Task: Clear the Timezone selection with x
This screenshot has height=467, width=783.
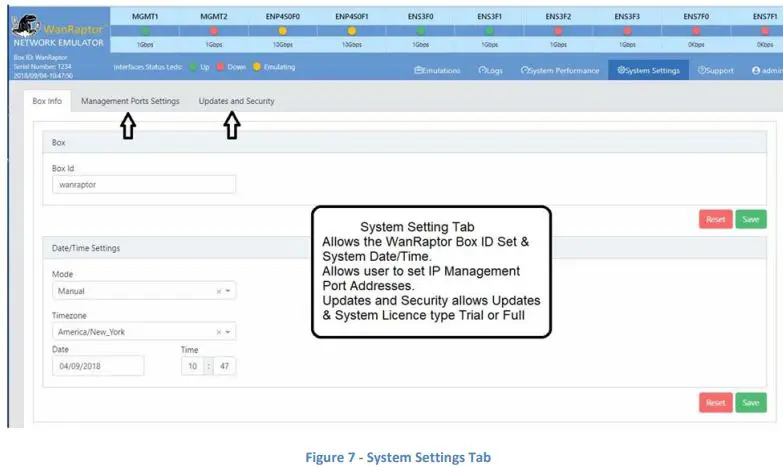Action: (x=219, y=332)
